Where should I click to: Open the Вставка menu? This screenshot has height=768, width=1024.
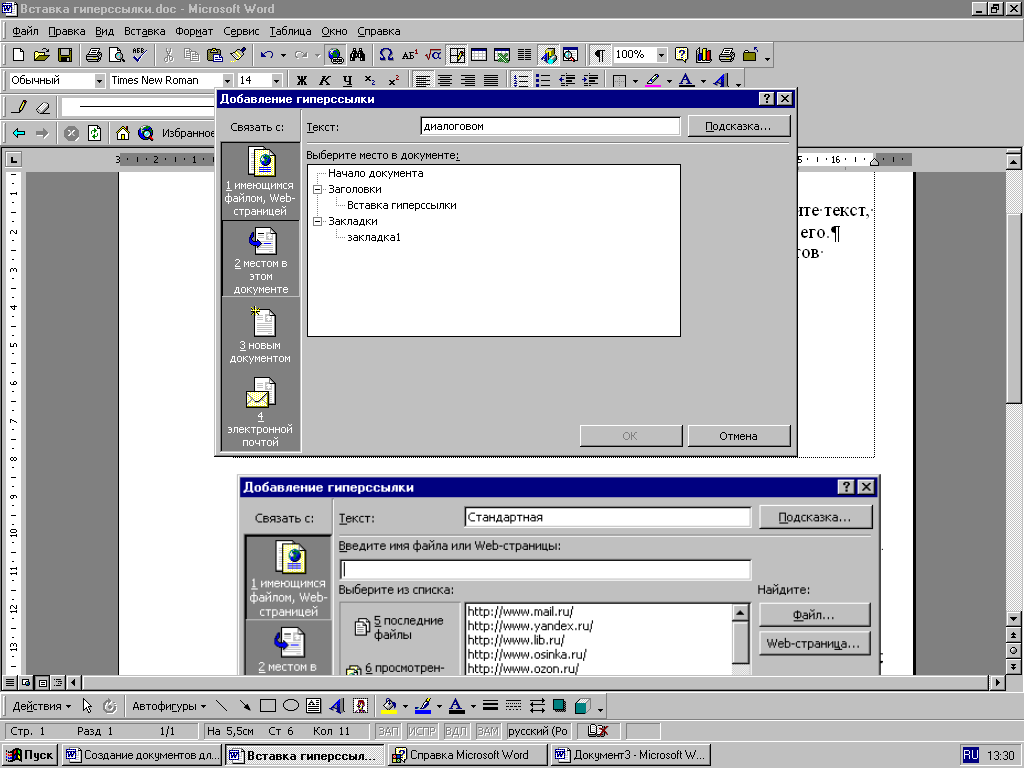point(144,31)
